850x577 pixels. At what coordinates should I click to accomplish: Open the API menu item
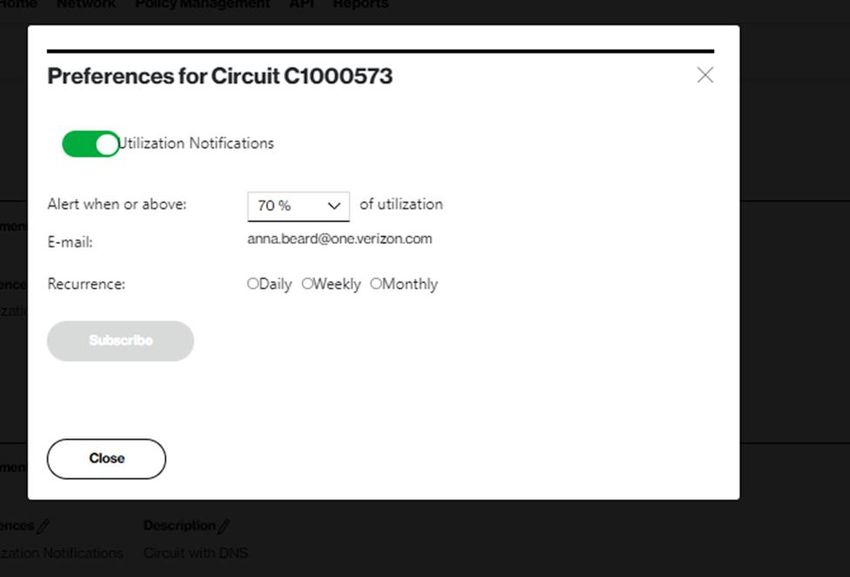click(301, 3)
